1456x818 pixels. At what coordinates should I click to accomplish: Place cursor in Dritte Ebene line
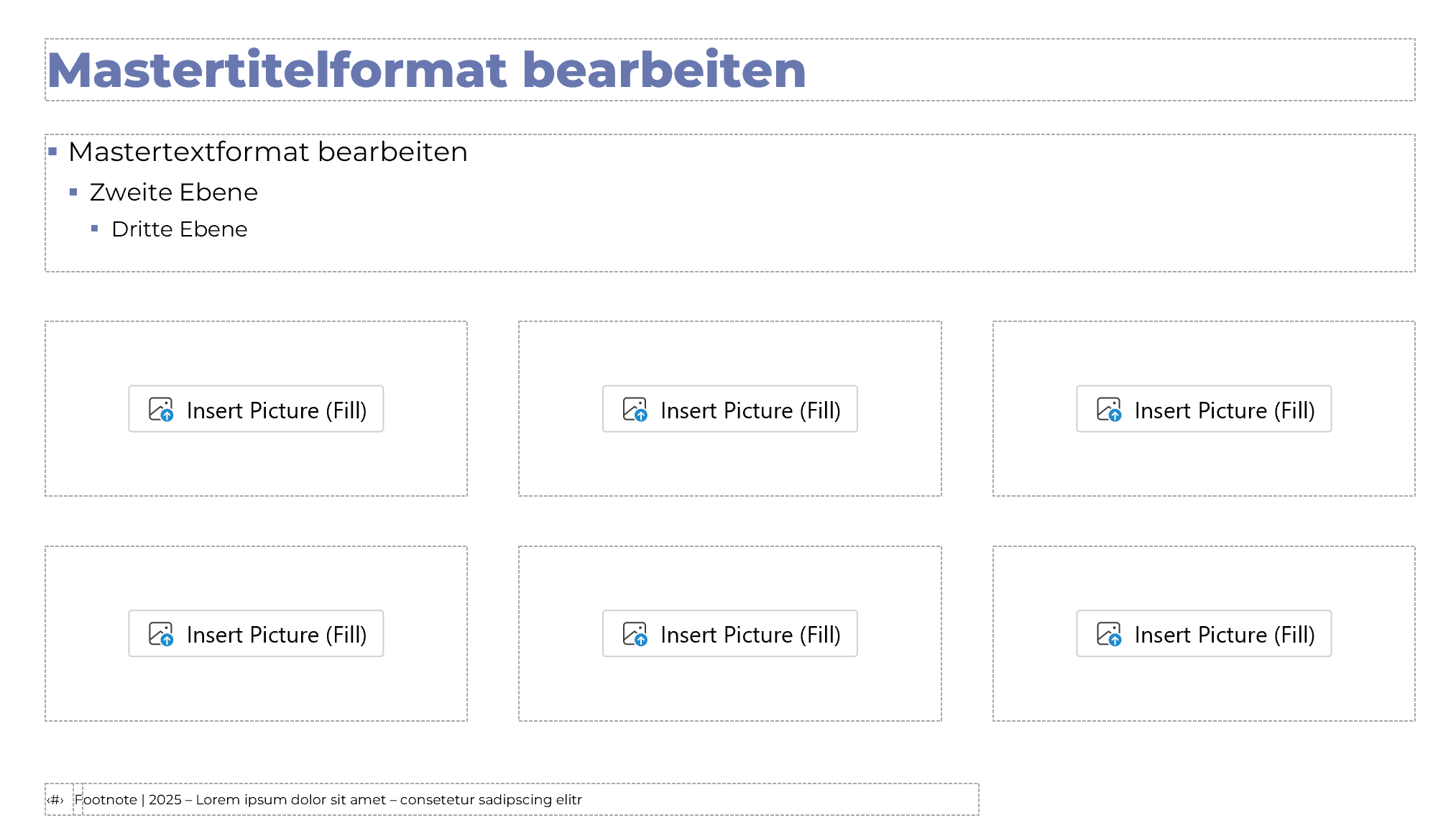pyautogui.click(x=179, y=229)
